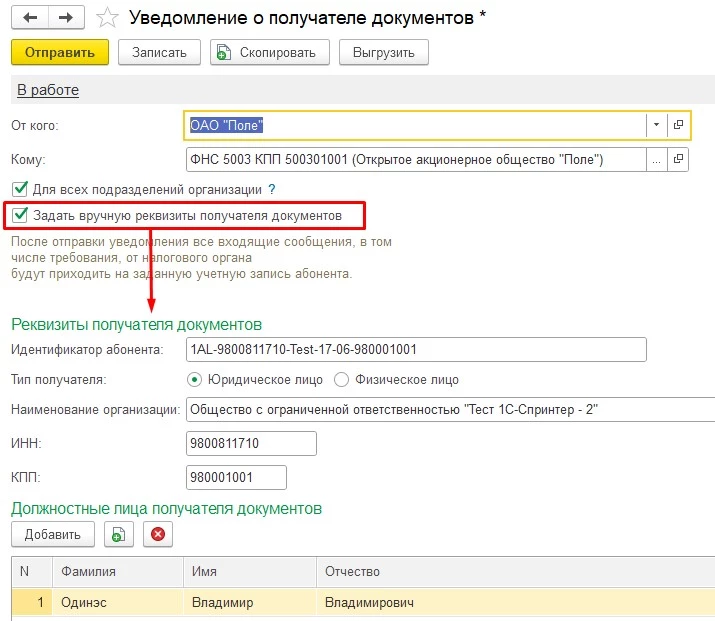This screenshot has height=621, width=715.
Task: Open the sender organization card icon
Action: pyautogui.click(x=679, y=125)
